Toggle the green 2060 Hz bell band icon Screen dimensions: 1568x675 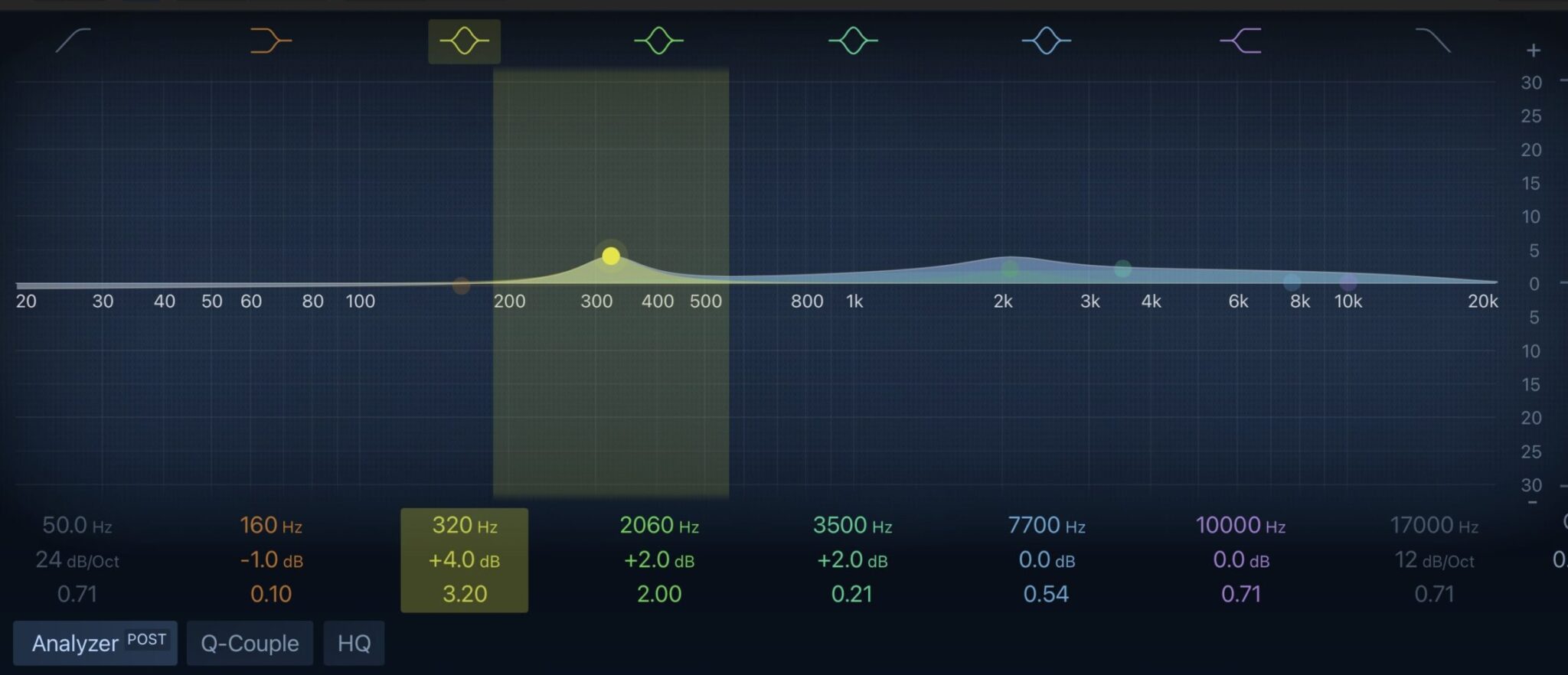point(658,41)
